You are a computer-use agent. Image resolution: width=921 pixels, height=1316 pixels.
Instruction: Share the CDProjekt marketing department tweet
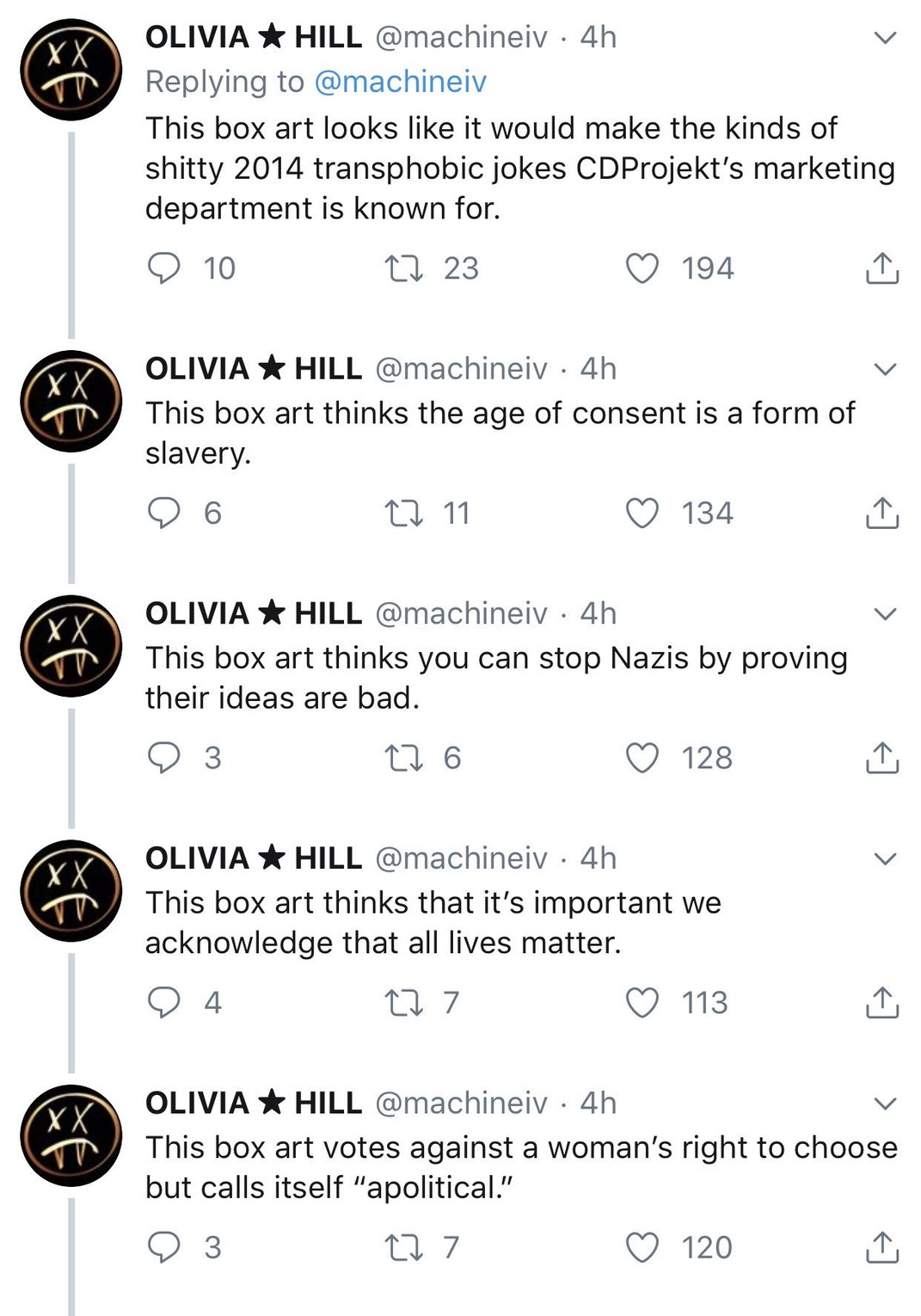881,268
